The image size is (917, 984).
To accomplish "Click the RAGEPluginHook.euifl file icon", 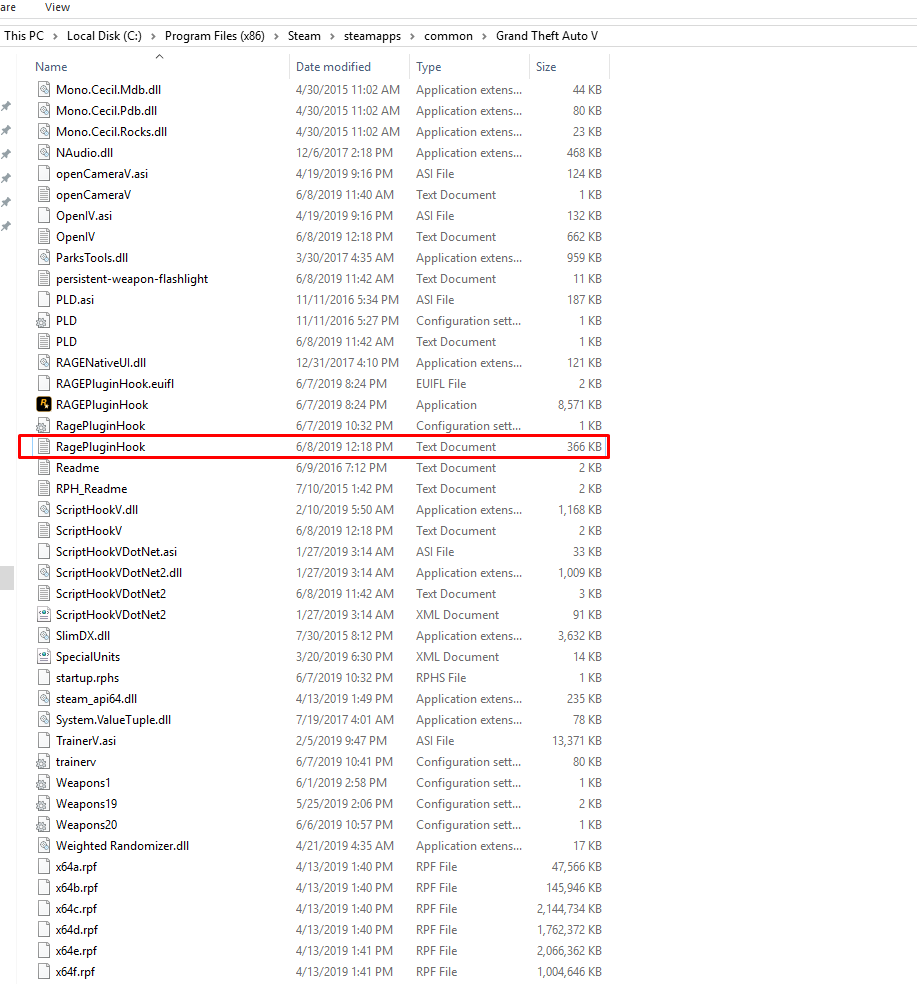I will [43, 383].
